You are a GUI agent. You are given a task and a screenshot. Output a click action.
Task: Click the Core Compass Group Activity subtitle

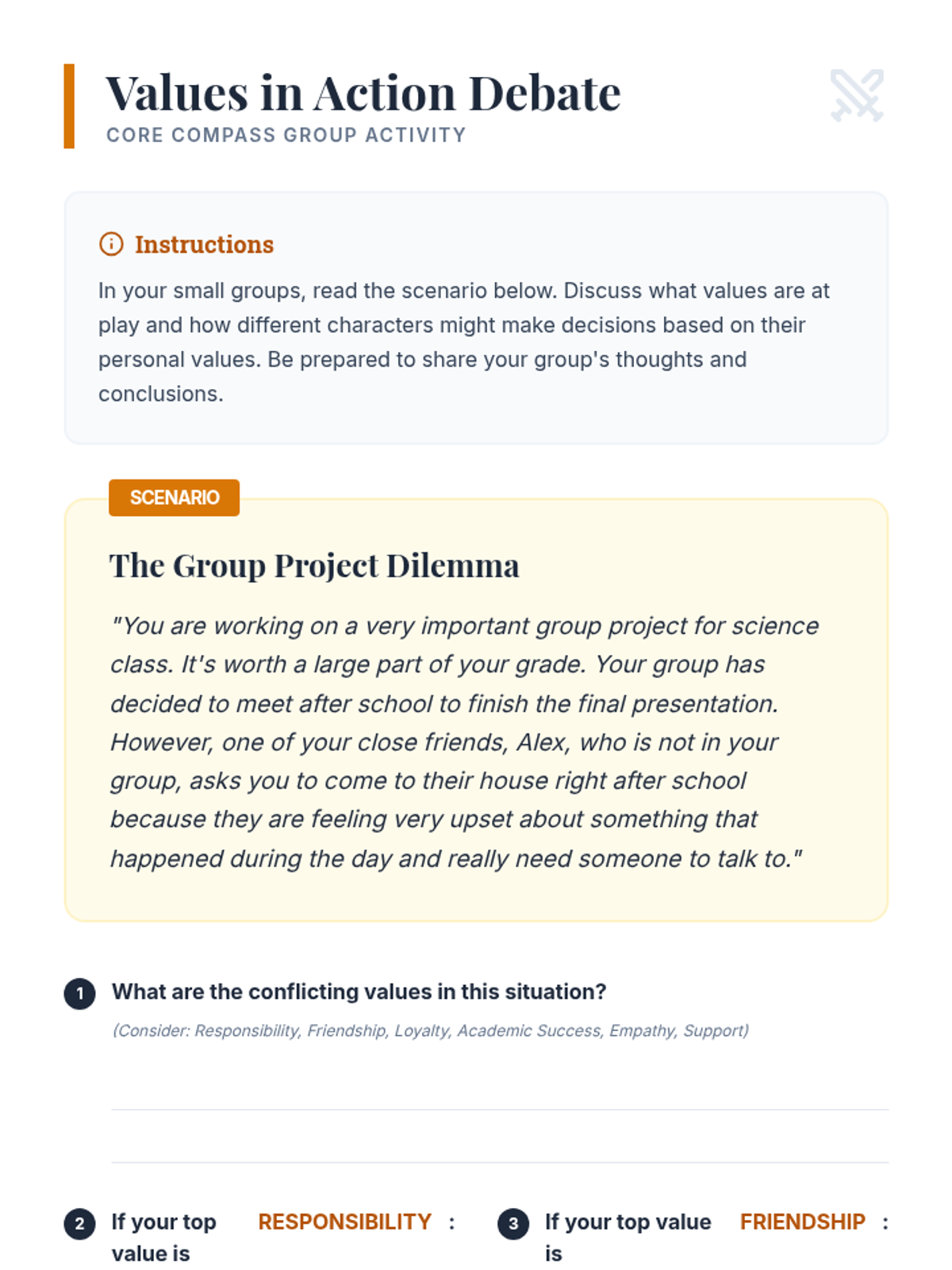286,135
